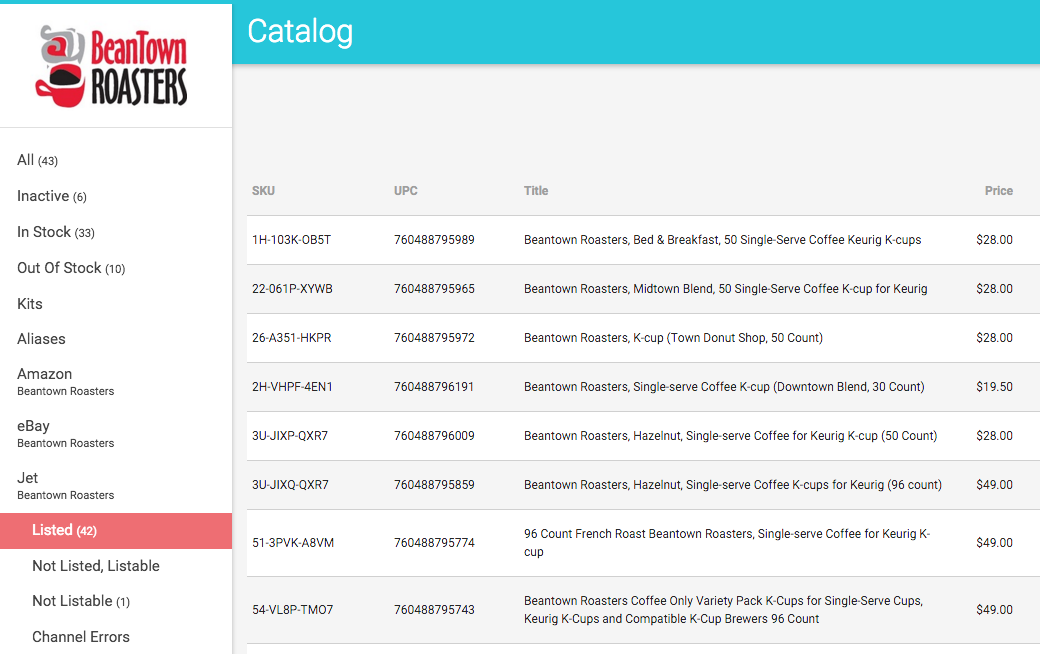Click the $28.00 price for Midtown Blend

tap(994, 289)
